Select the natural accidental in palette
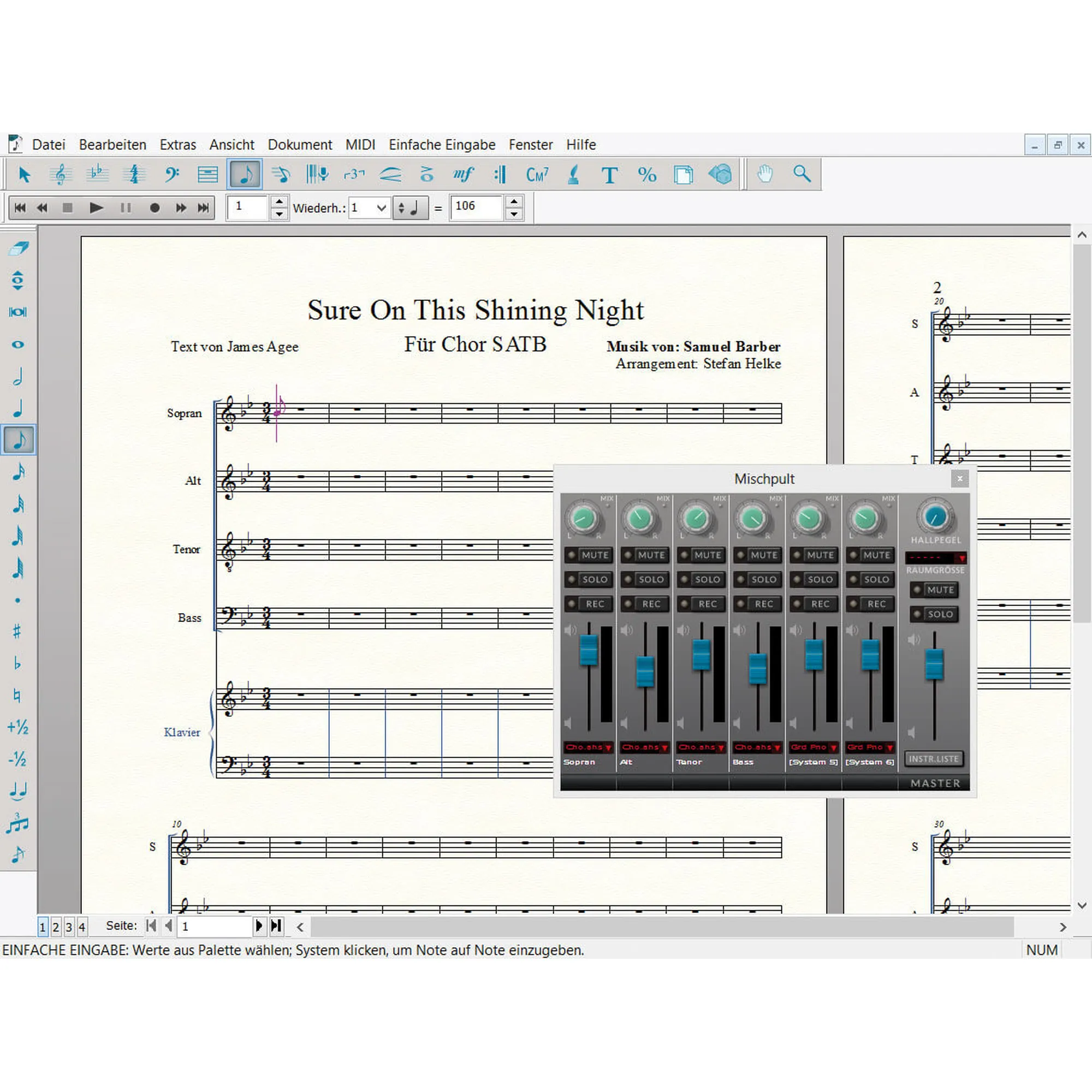This screenshot has width=1092, height=1092. [18, 695]
